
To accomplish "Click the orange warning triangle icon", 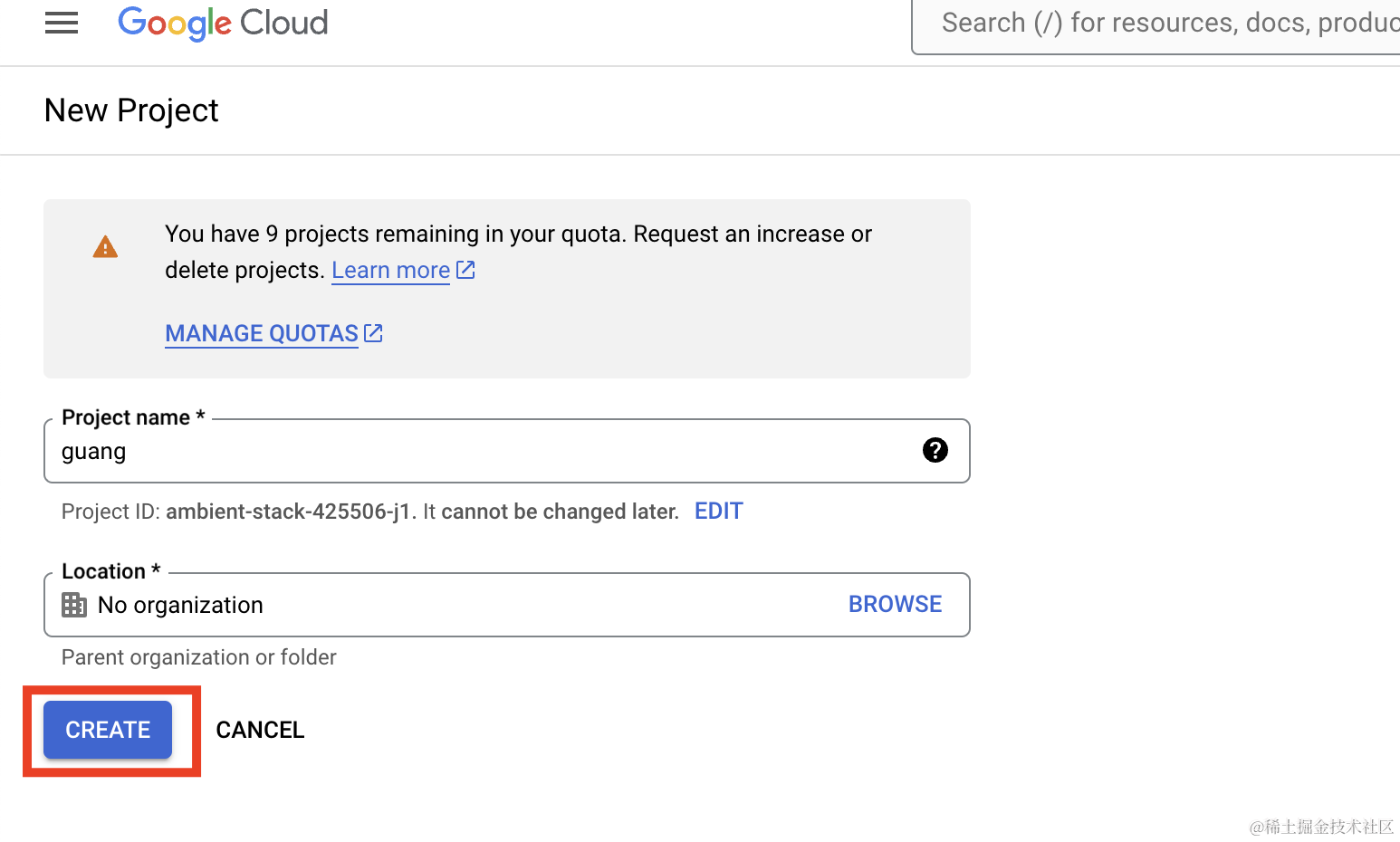I will pyautogui.click(x=105, y=247).
